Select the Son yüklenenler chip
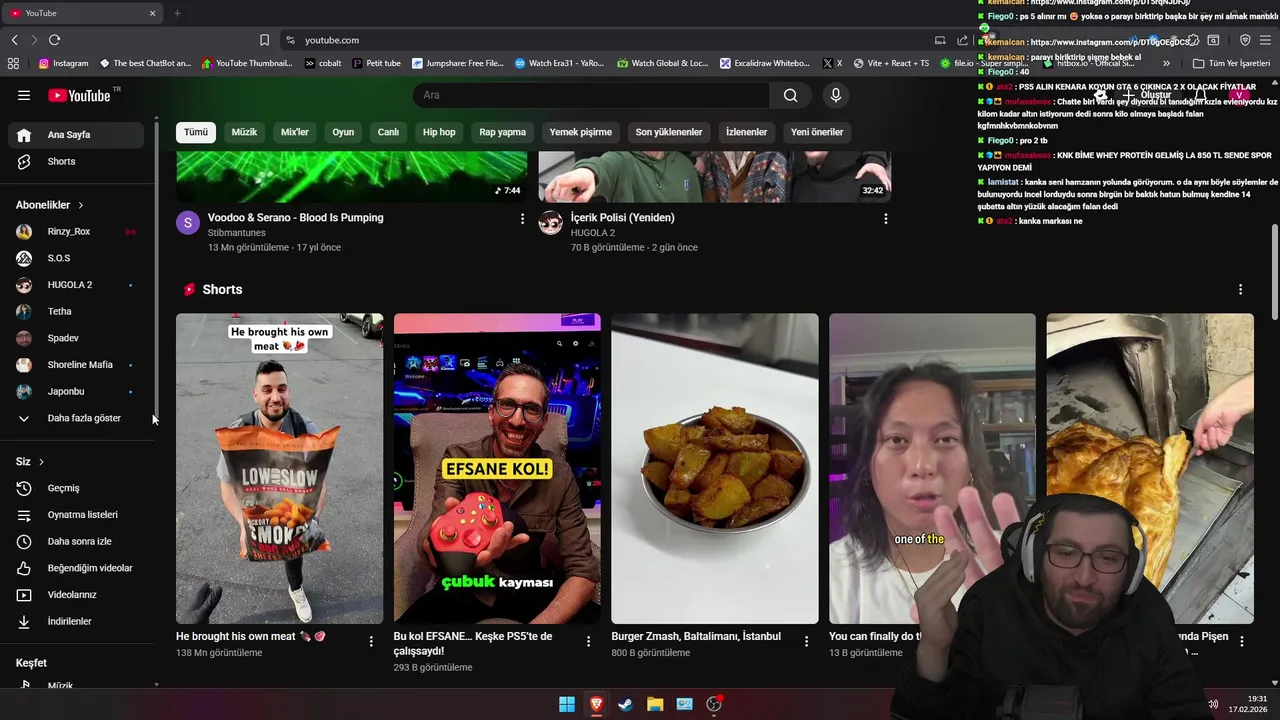Viewport: 1280px width, 720px height. coord(669,132)
